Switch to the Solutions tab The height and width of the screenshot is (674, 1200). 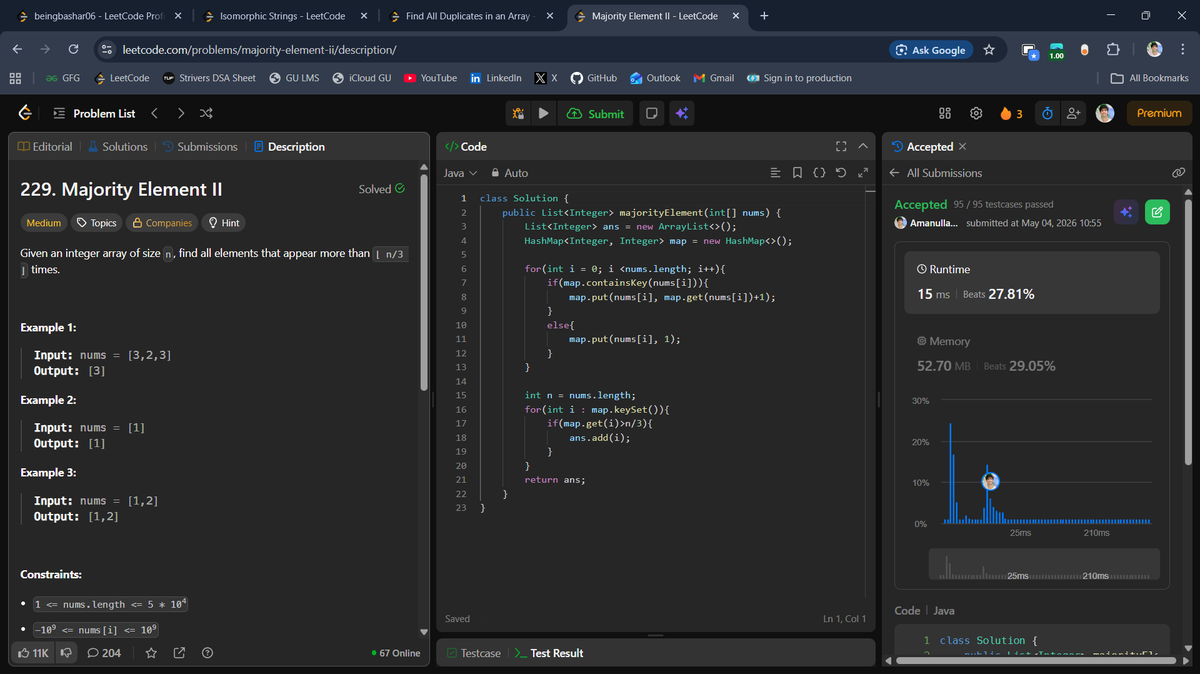[x=117, y=146]
